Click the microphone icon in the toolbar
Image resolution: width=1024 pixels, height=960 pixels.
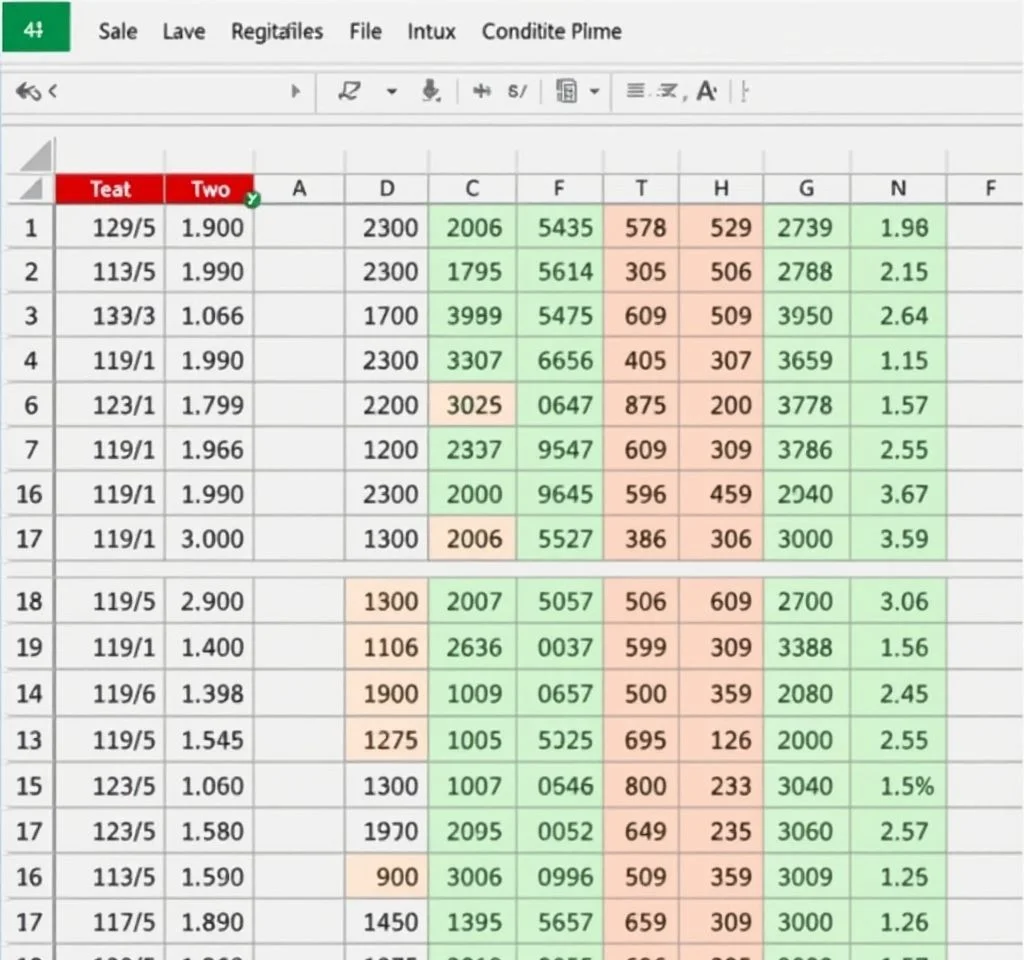pos(431,92)
